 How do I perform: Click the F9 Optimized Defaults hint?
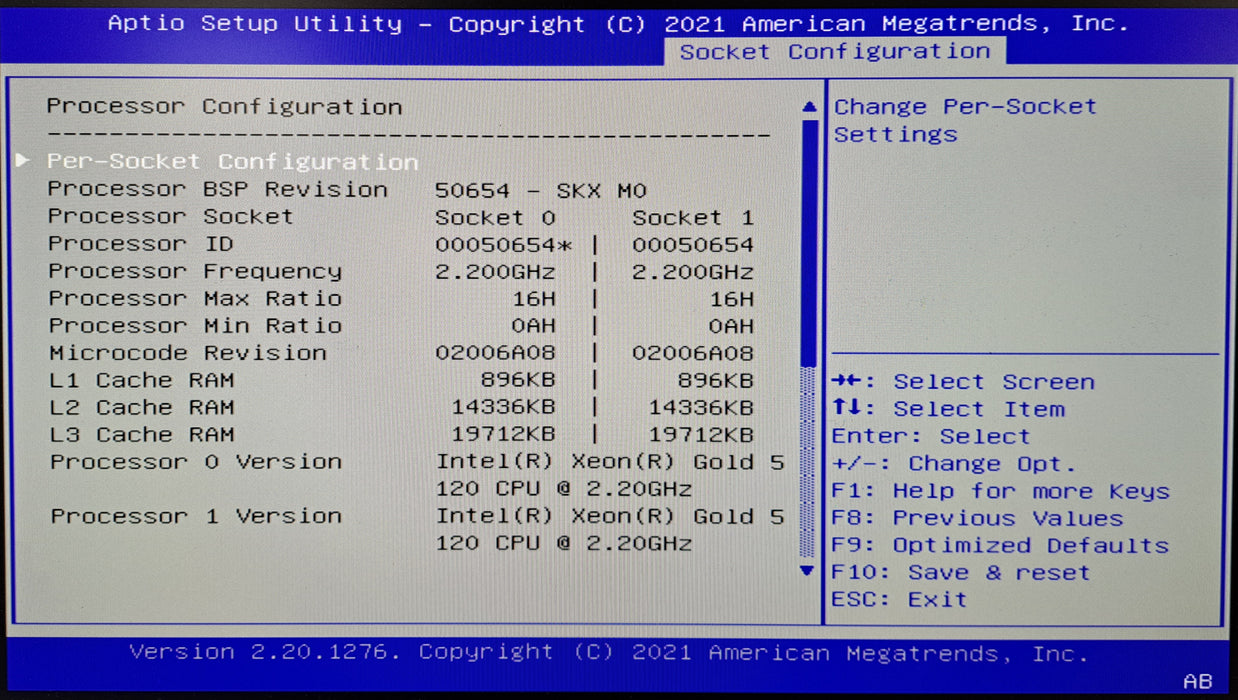click(1000, 545)
